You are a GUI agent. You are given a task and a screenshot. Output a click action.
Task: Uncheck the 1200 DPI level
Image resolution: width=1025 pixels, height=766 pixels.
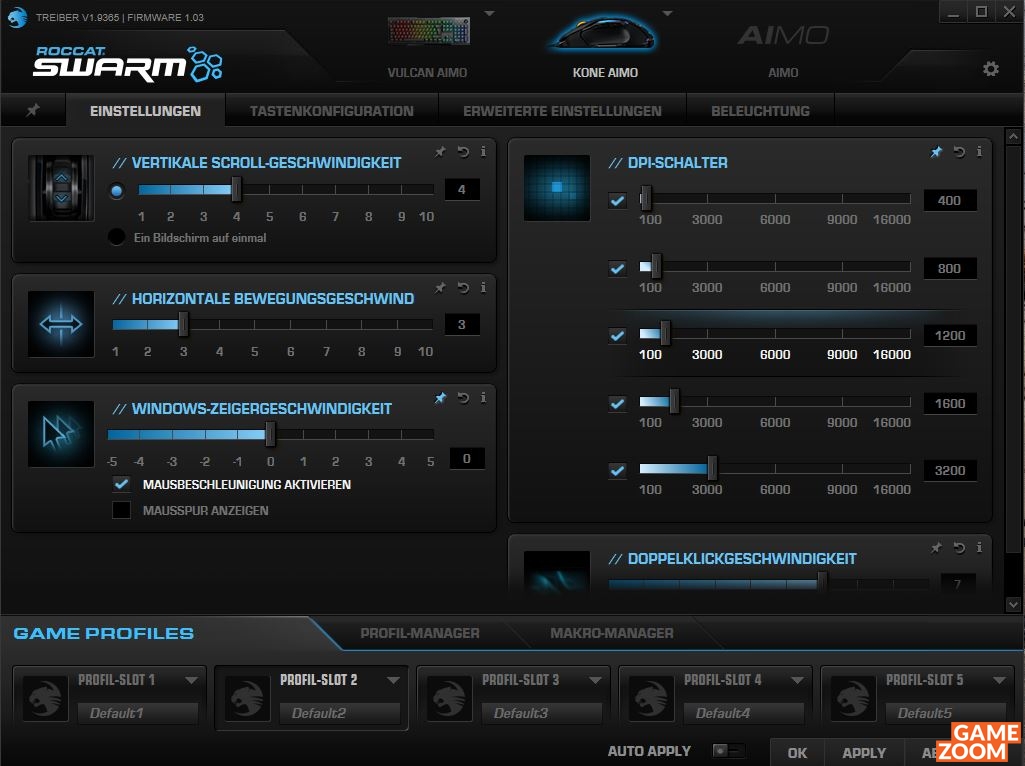click(x=617, y=335)
